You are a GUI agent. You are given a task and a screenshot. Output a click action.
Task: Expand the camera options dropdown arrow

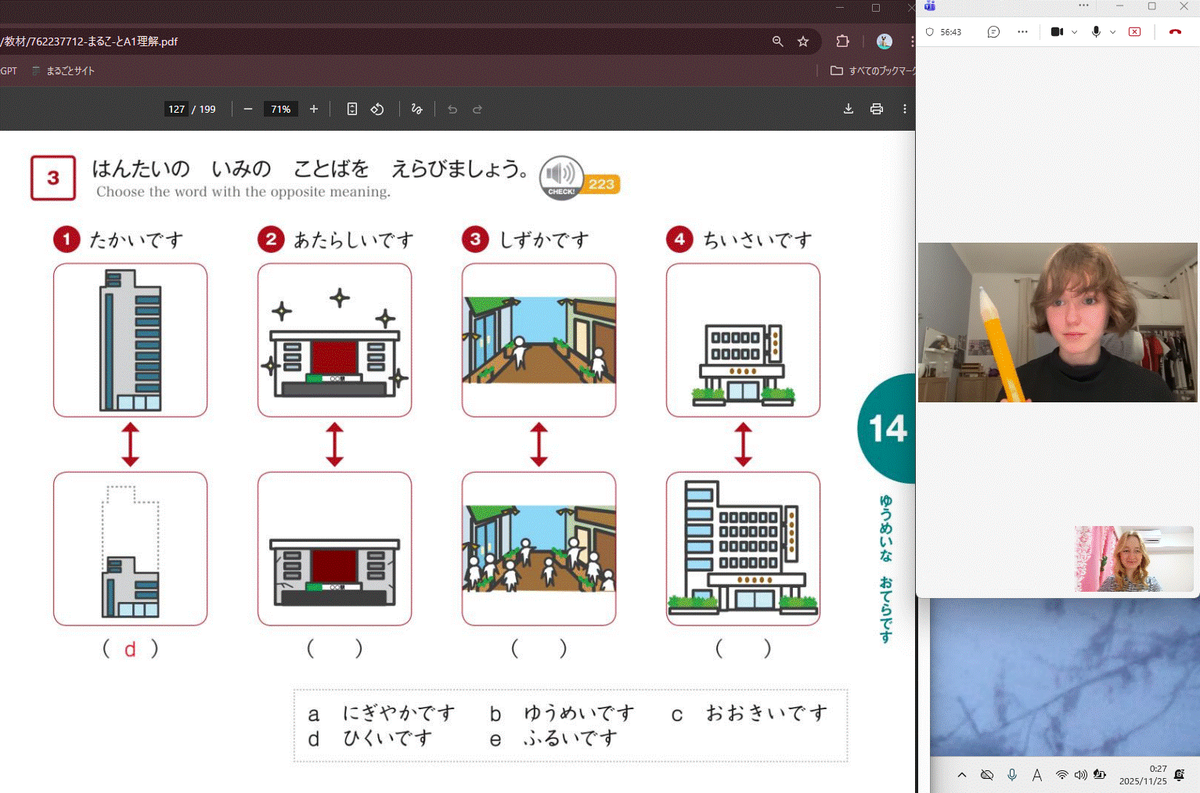[x=1074, y=32]
